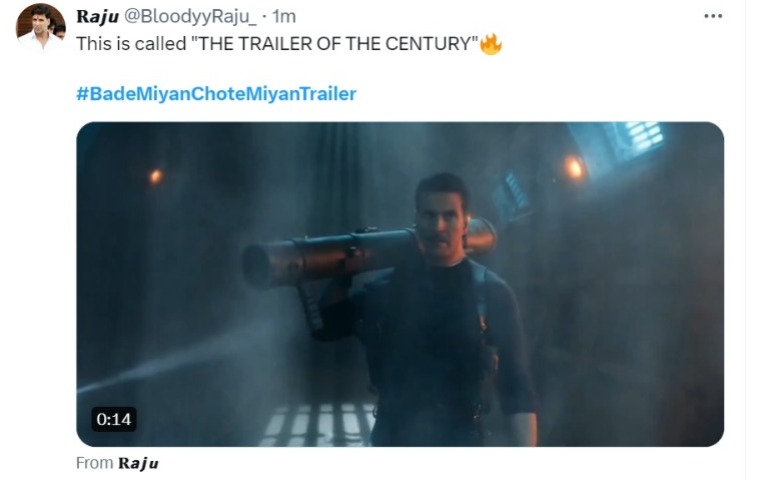Screen dimensions: 766x480
Task: Open Raju's profile from the 'From Raju' credit
Action: coord(138,463)
